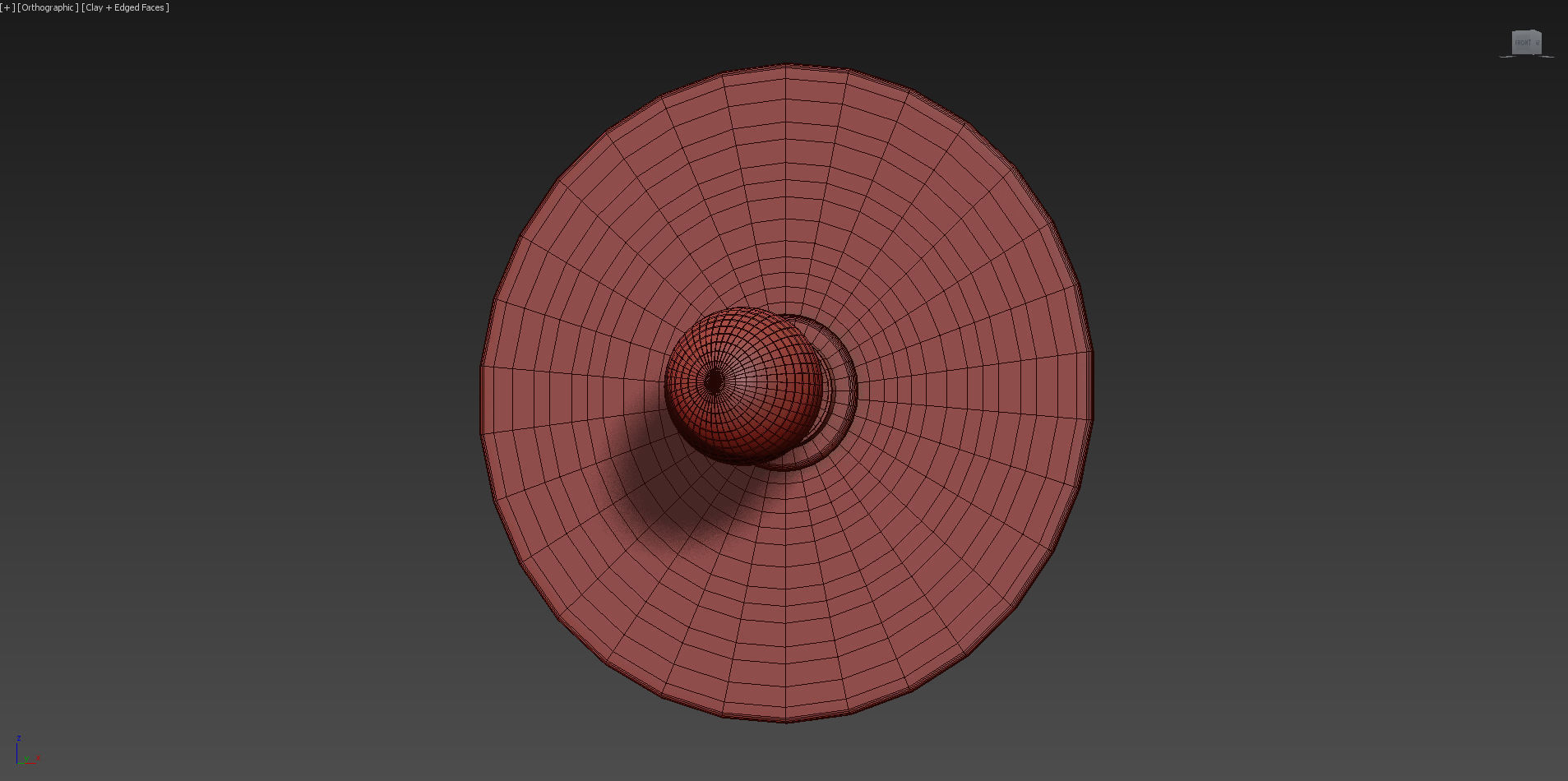Open the Orthographic point-of-view viewport menu
Screen dimensions: 1568x781
click(49, 7)
